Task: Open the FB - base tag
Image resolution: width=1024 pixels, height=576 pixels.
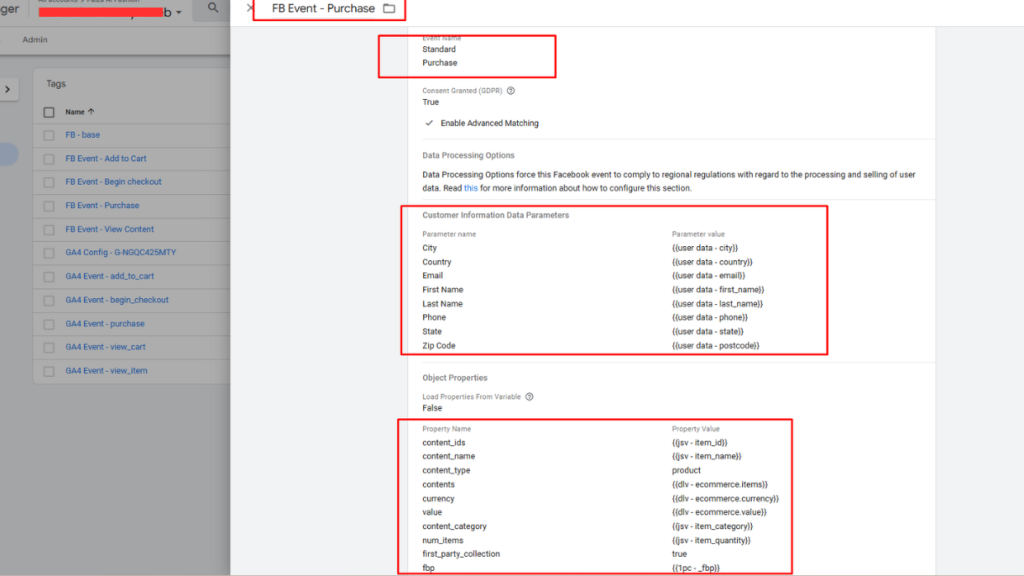Action: pos(82,135)
